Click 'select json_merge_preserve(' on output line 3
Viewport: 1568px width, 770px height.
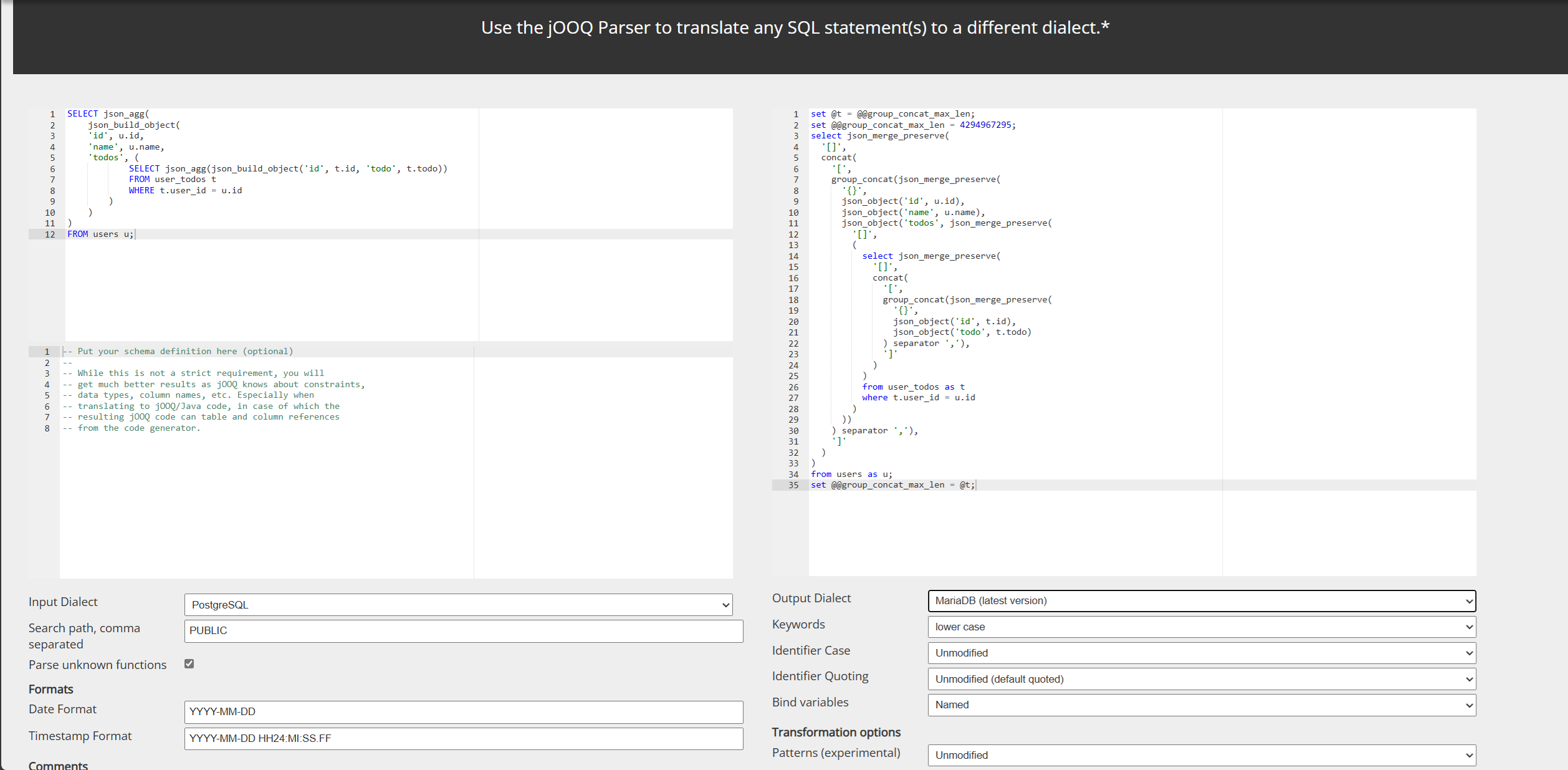click(x=880, y=136)
